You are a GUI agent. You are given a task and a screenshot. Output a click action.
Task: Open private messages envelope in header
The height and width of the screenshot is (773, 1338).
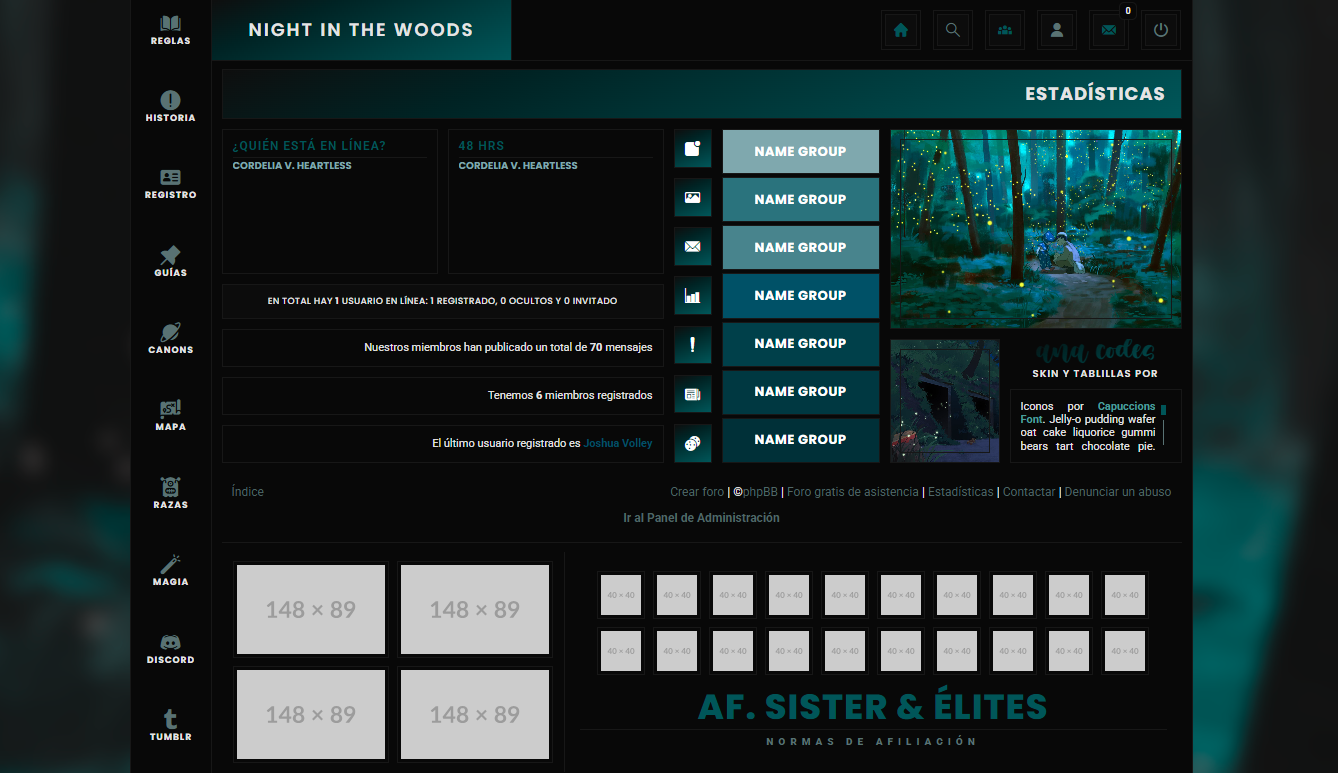tap(1109, 30)
